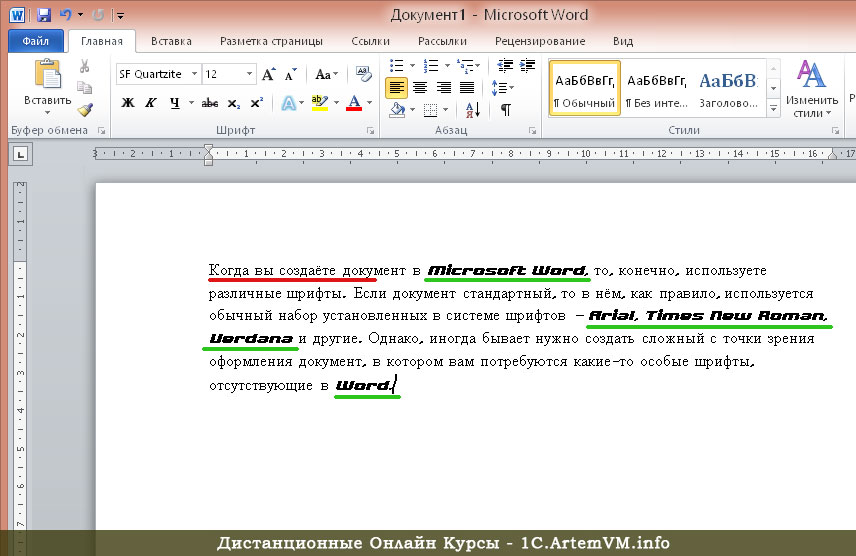This screenshot has width=856, height=556.
Task: Open the Ссылки tab
Action: click(370, 41)
